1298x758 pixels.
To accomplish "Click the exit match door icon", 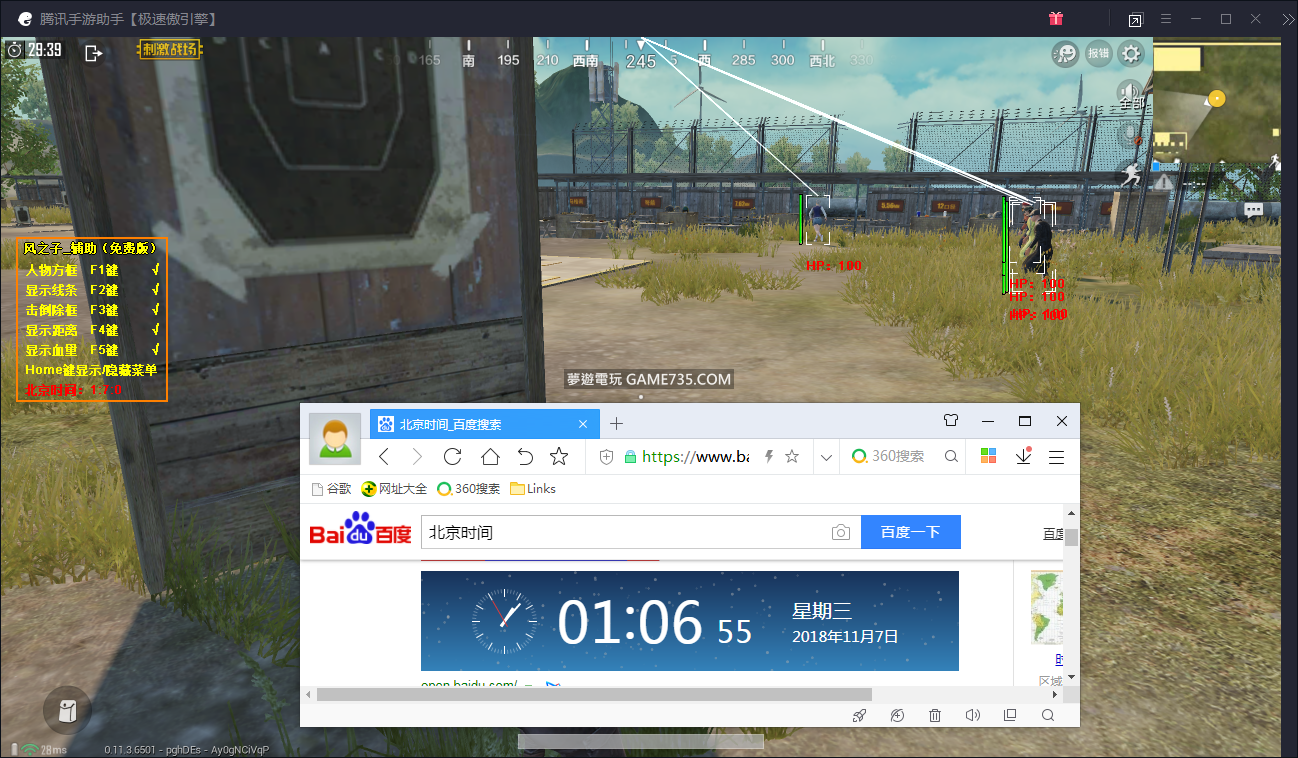I will pyautogui.click(x=94, y=53).
